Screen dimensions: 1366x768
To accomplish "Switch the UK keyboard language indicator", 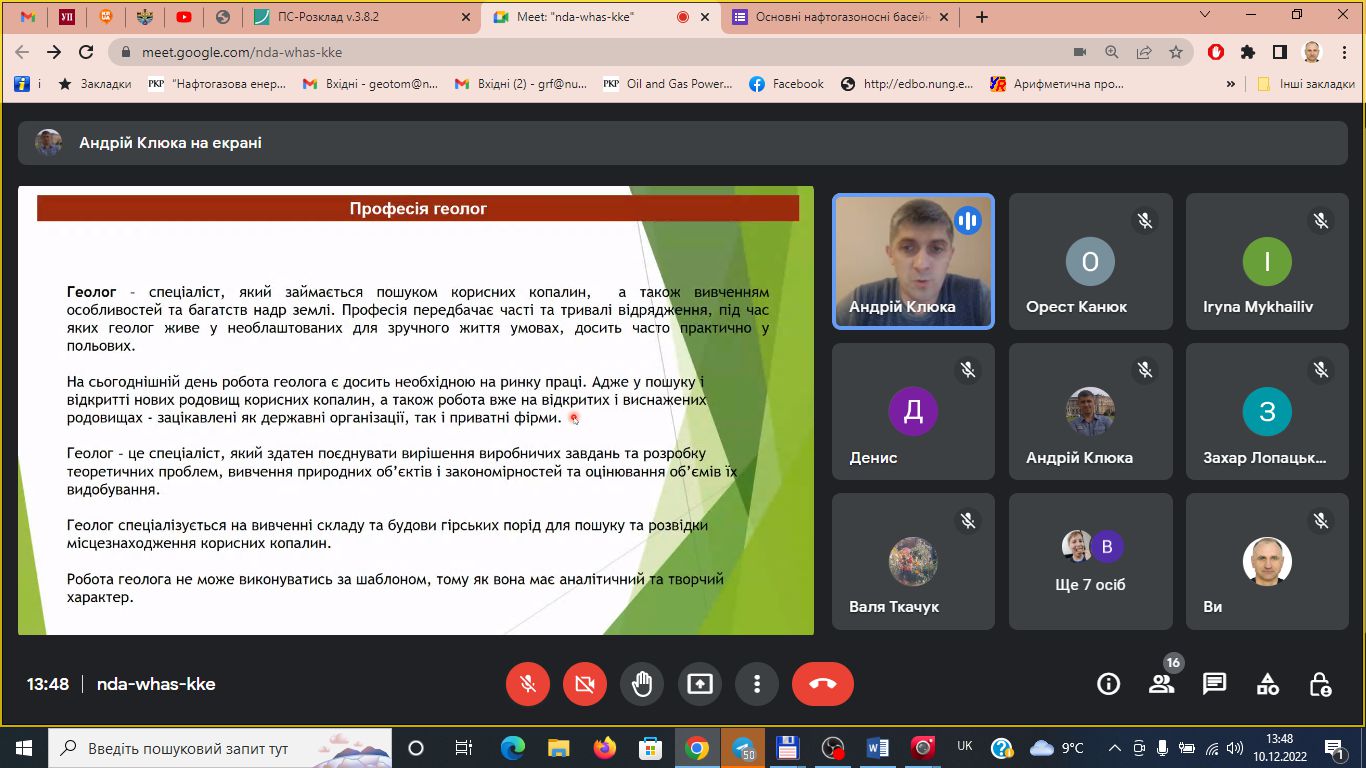I will (x=965, y=746).
